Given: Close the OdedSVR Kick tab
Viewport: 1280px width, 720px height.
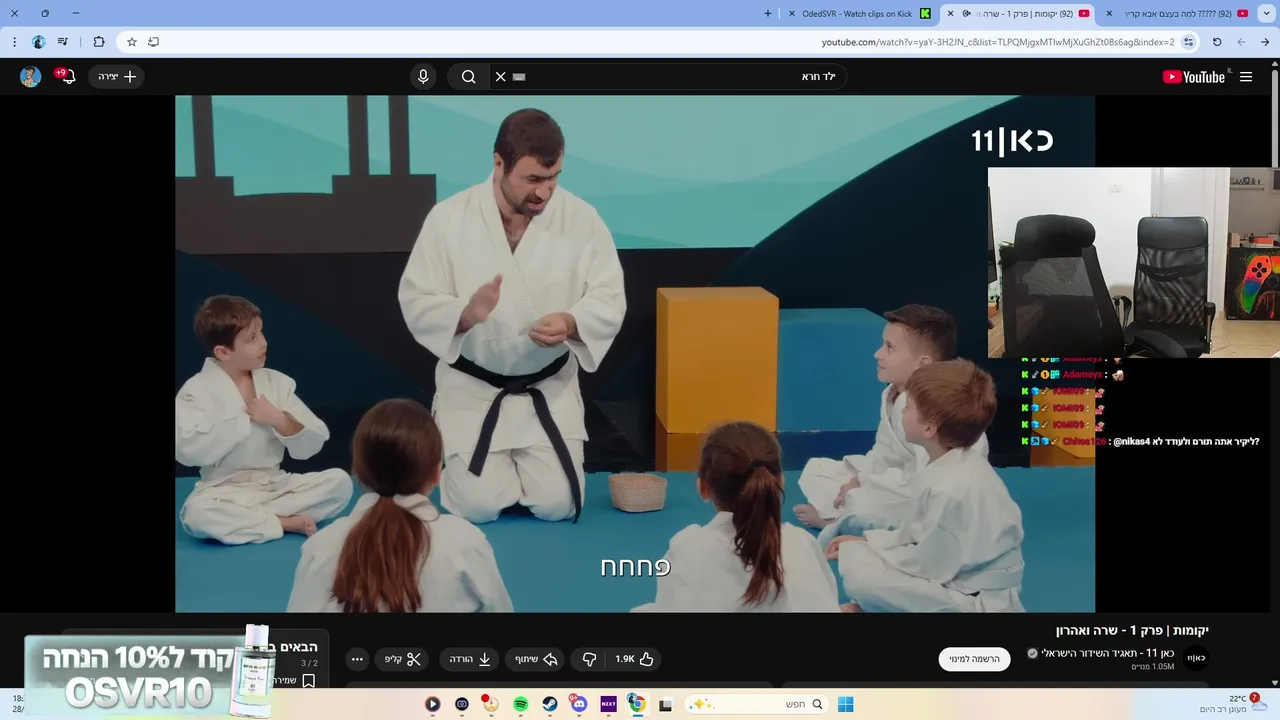Looking at the screenshot, I should click(792, 14).
